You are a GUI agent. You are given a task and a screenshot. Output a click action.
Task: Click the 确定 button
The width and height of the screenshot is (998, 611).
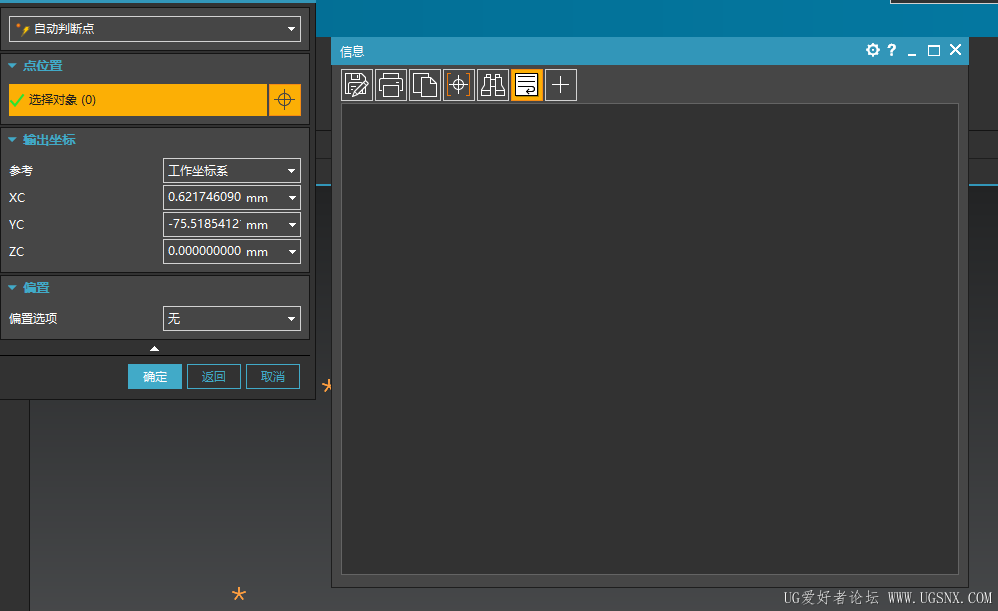tap(155, 377)
